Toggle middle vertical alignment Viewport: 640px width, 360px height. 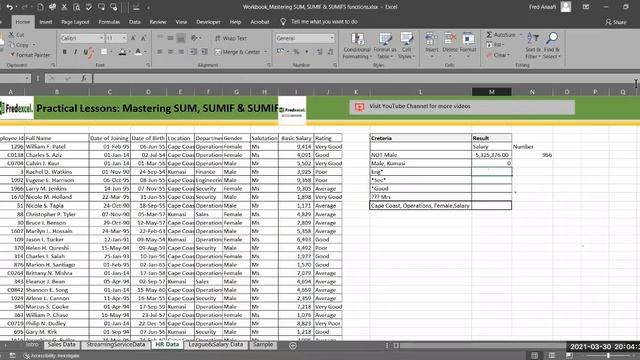click(x=170, y=38)
